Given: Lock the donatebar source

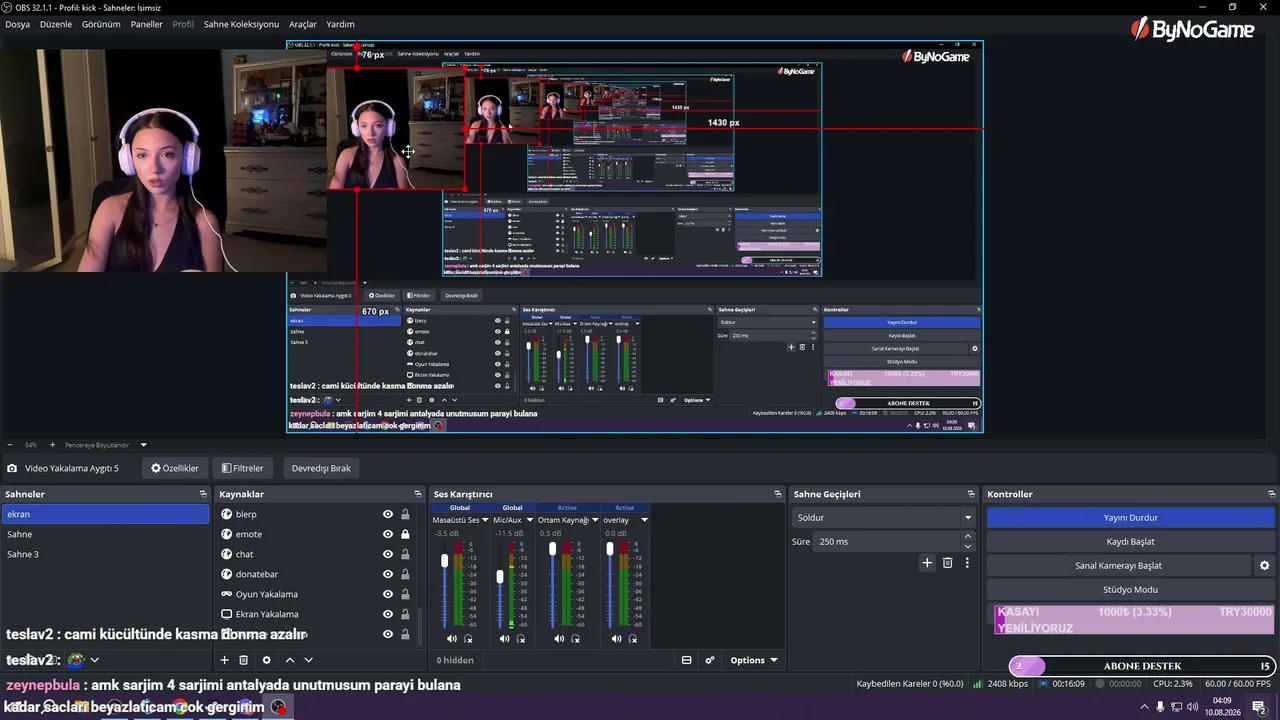Looking at the screenshot, I should pyautogui.click(x=405, y=574).
